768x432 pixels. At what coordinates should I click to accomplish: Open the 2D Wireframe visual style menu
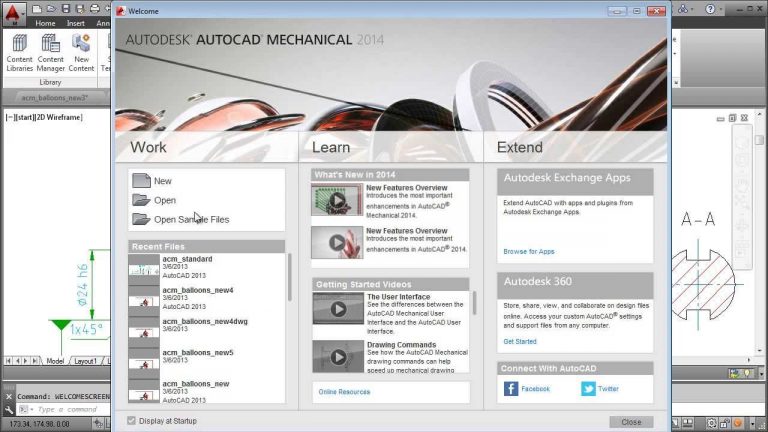(x=59, y=117)
